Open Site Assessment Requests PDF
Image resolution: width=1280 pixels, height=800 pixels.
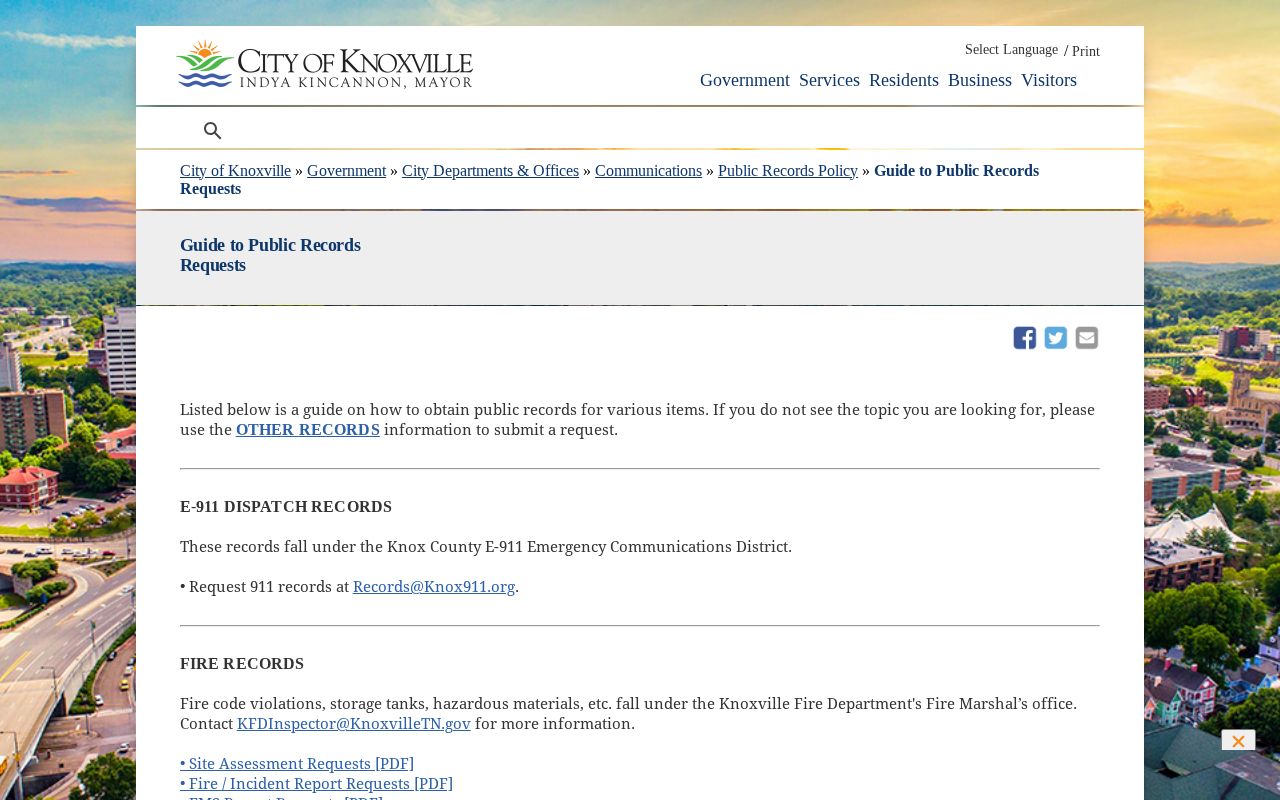(x=297, y=764)
